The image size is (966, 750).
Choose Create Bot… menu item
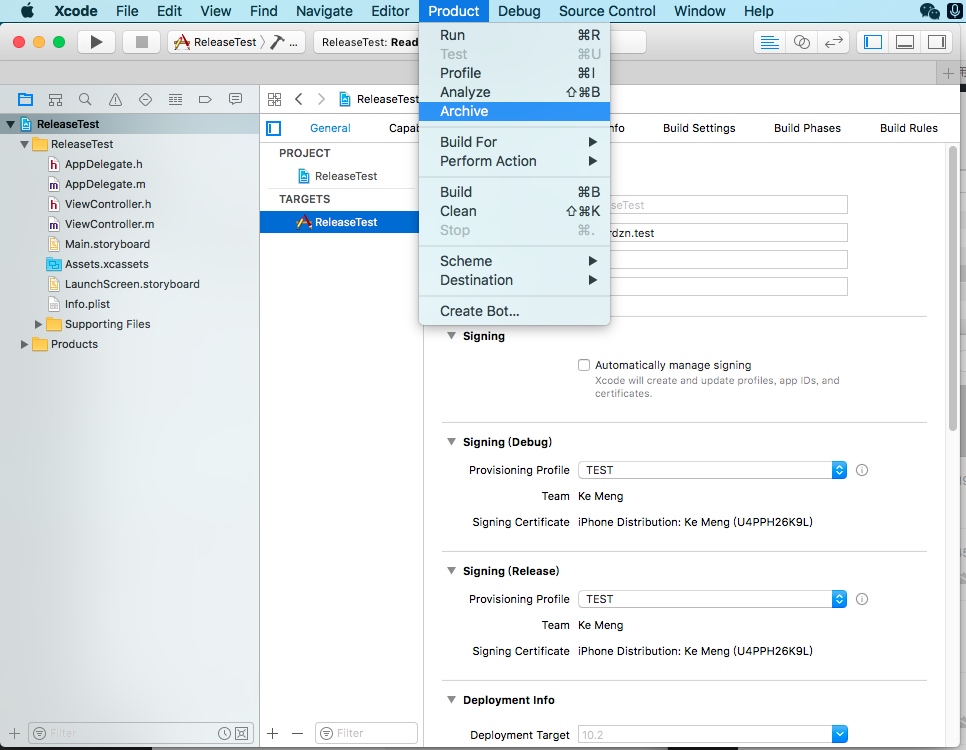tap(514, 311)
